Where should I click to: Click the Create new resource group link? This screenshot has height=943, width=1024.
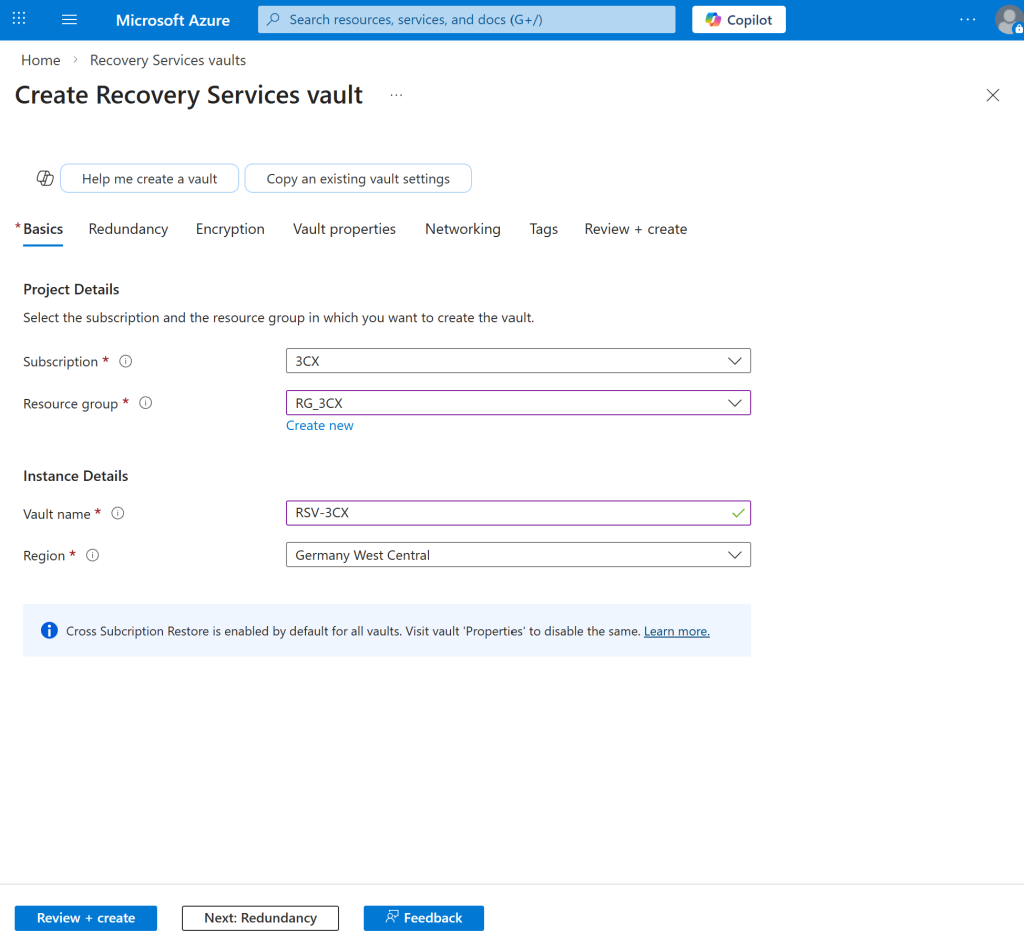coord(319,426)
